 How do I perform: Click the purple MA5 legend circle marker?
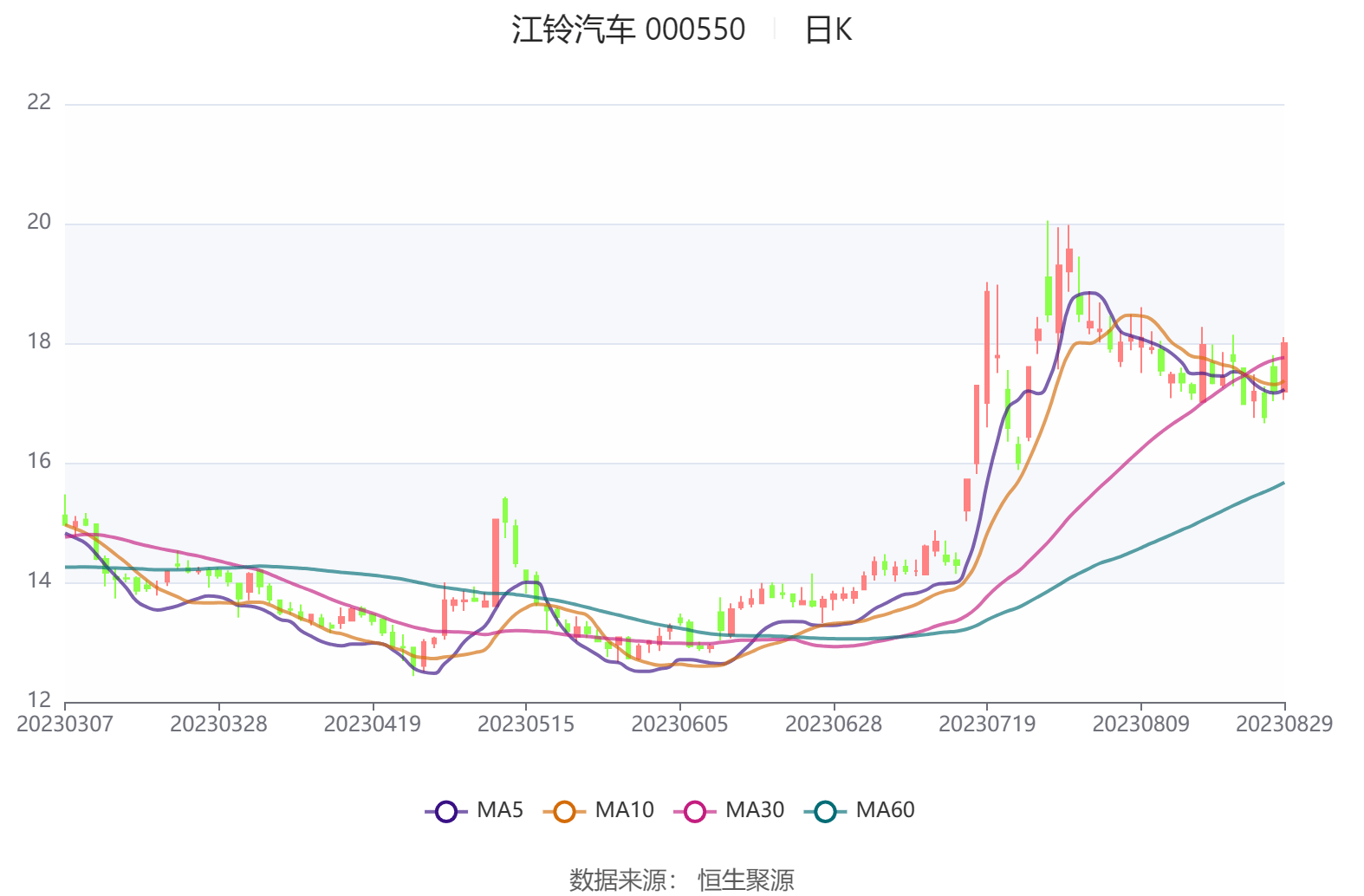pos(445,812)
